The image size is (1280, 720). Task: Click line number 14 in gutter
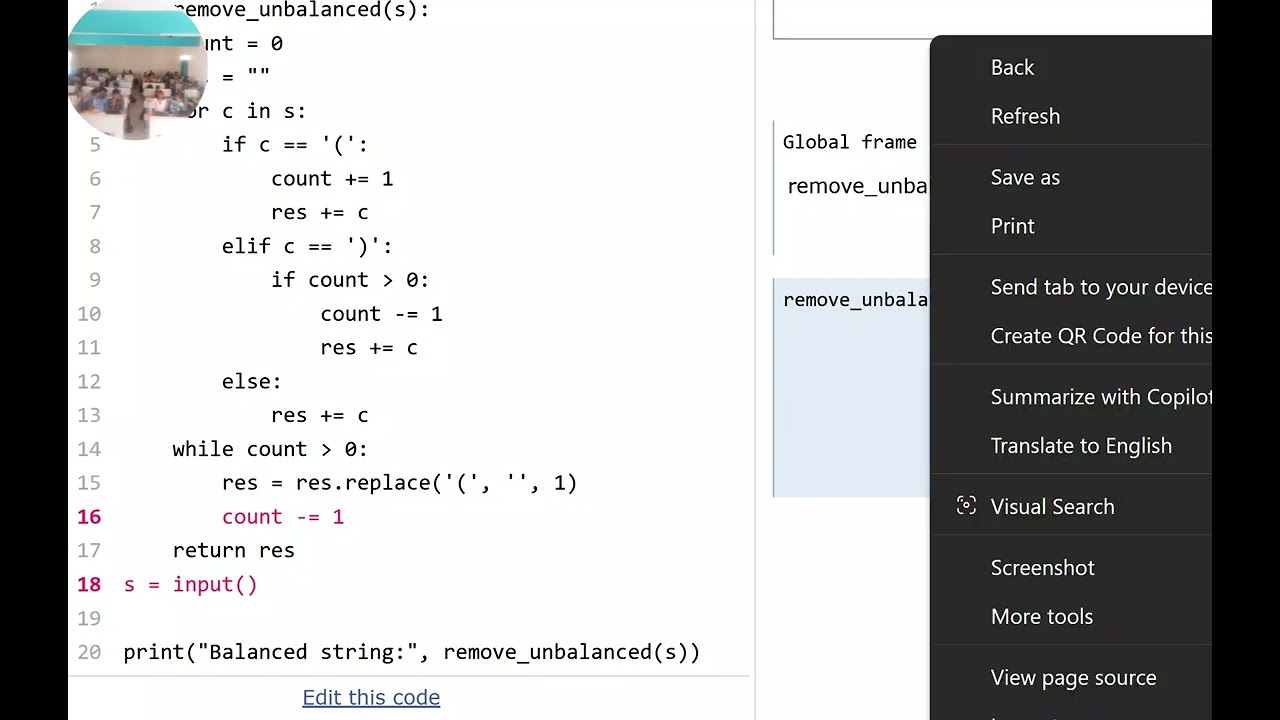point(89,449)
